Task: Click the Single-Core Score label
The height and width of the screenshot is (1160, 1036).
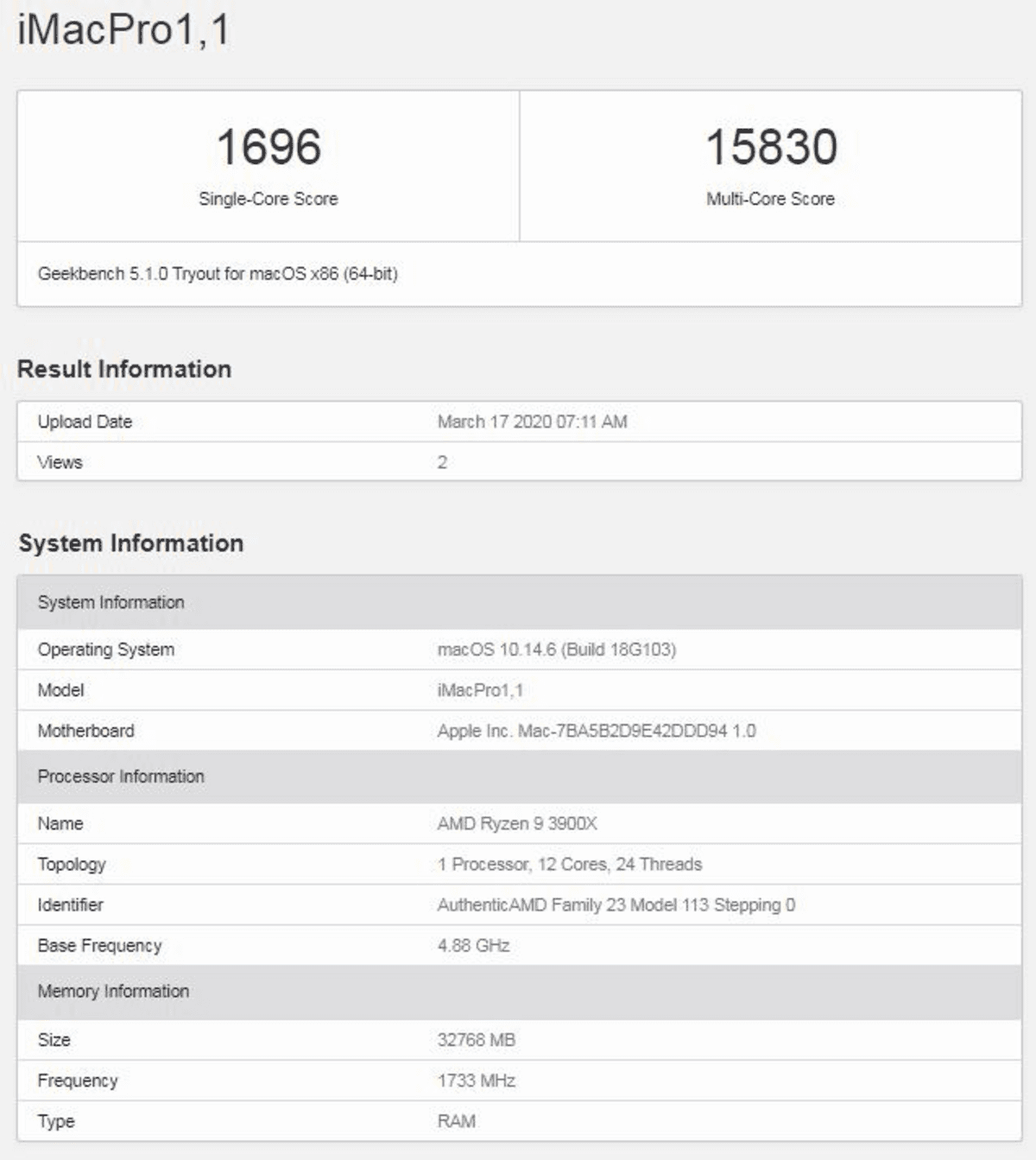Action: [268, 199]
